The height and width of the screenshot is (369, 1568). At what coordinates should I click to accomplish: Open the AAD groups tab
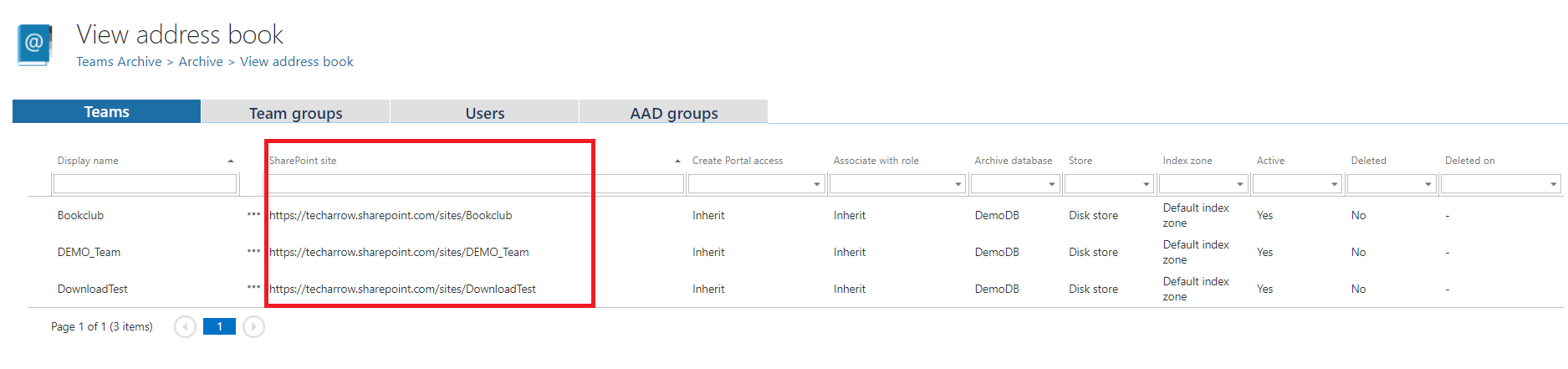click(673, 113)
